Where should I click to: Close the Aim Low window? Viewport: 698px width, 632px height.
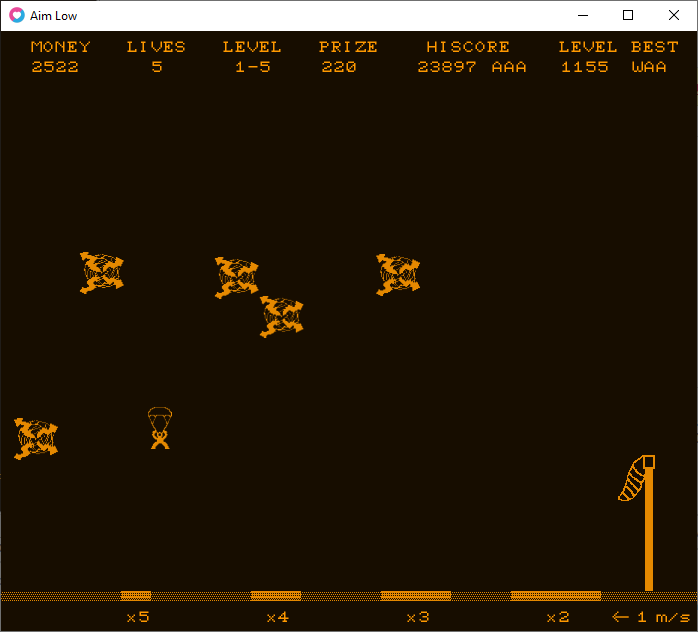coord(674,15)
